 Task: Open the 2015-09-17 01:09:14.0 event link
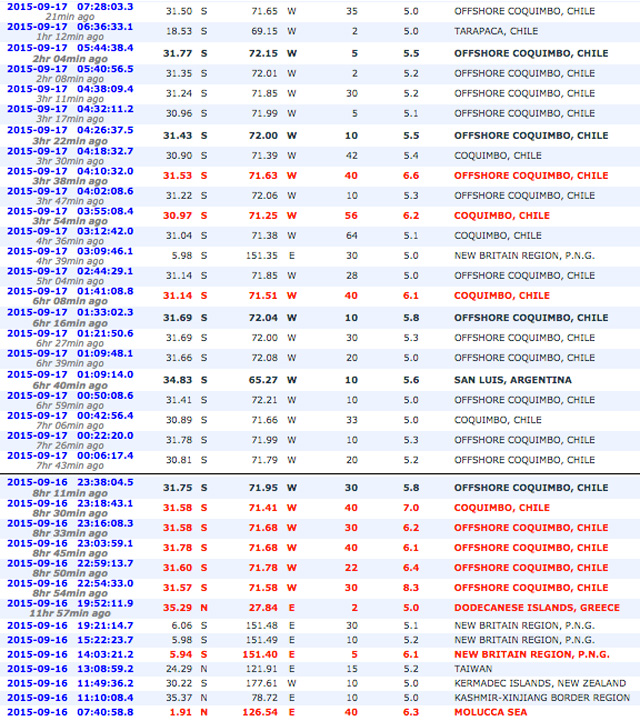coord(70,374)
